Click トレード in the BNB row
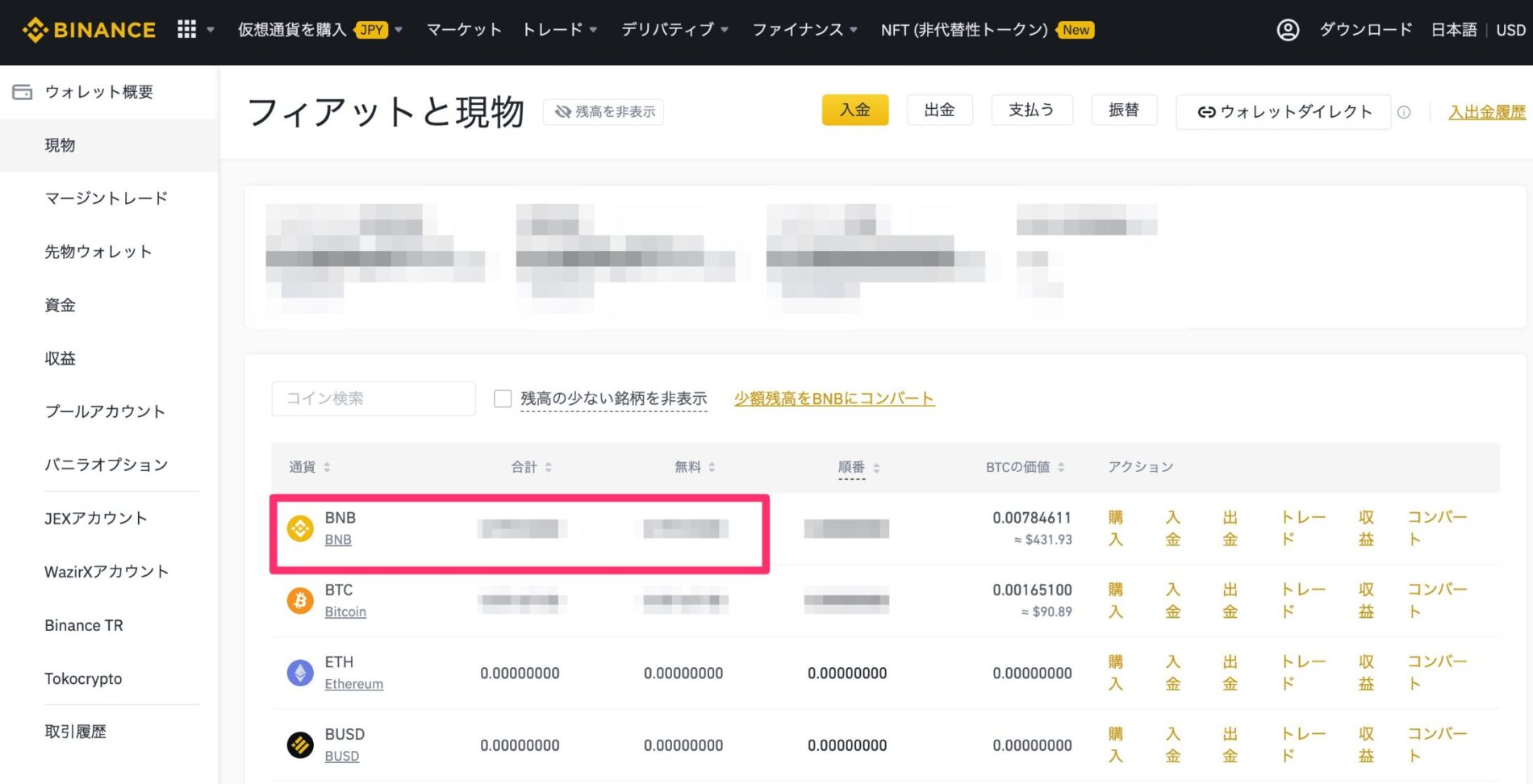 (x=1303, y=528)
